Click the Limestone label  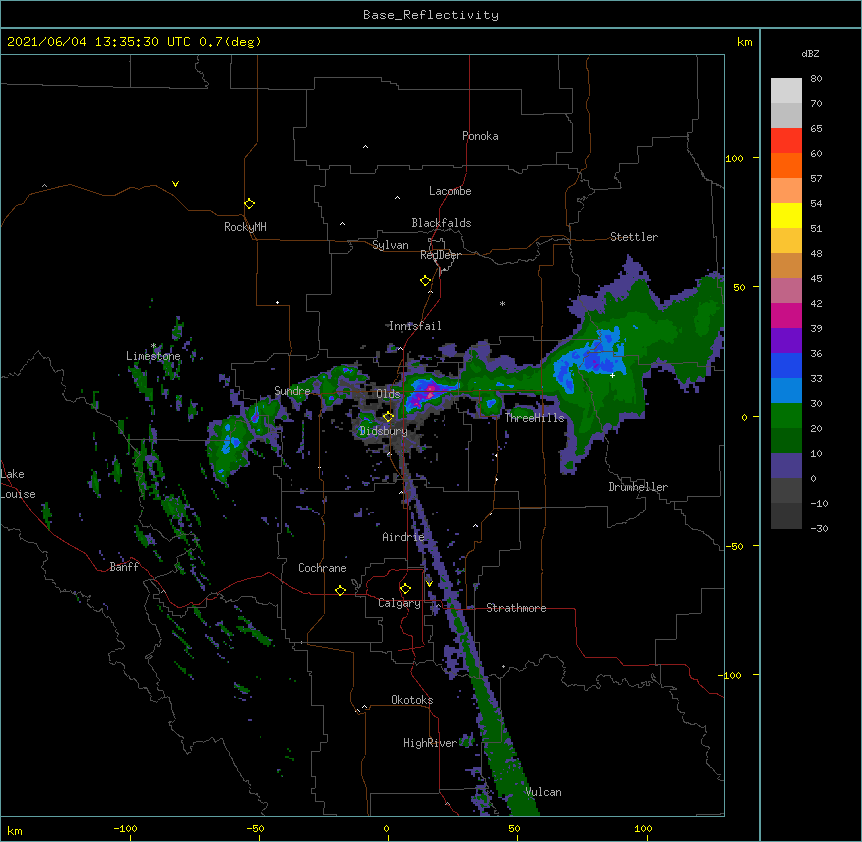[x=153, y=356]
